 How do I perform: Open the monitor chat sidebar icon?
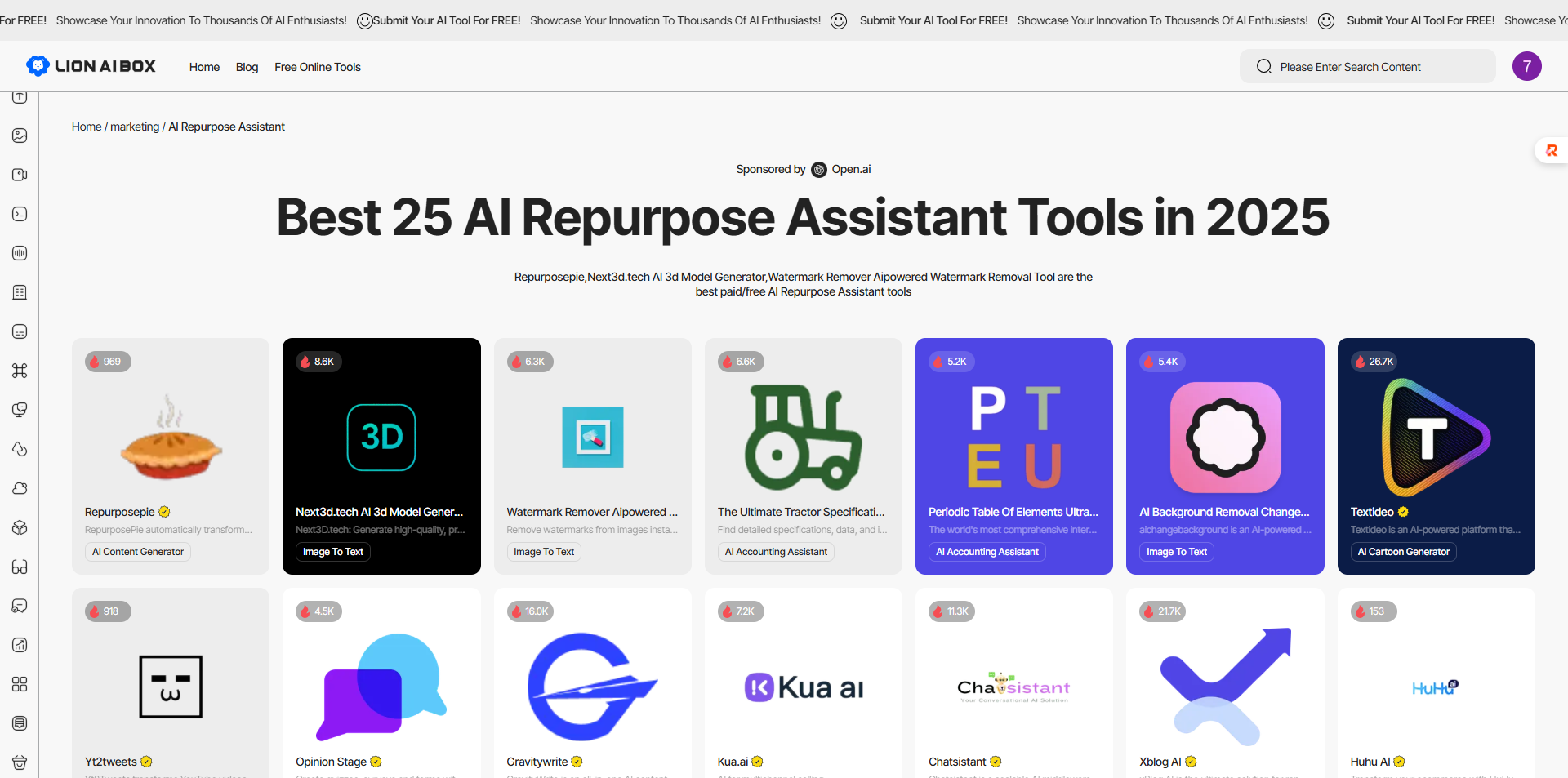click(20, 410)
